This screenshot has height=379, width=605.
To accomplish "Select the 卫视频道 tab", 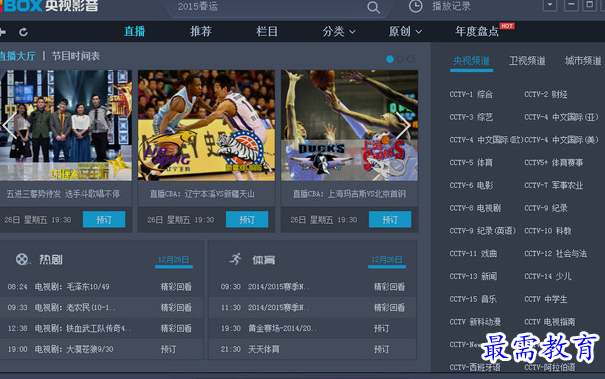I will (x=527, y=61).
